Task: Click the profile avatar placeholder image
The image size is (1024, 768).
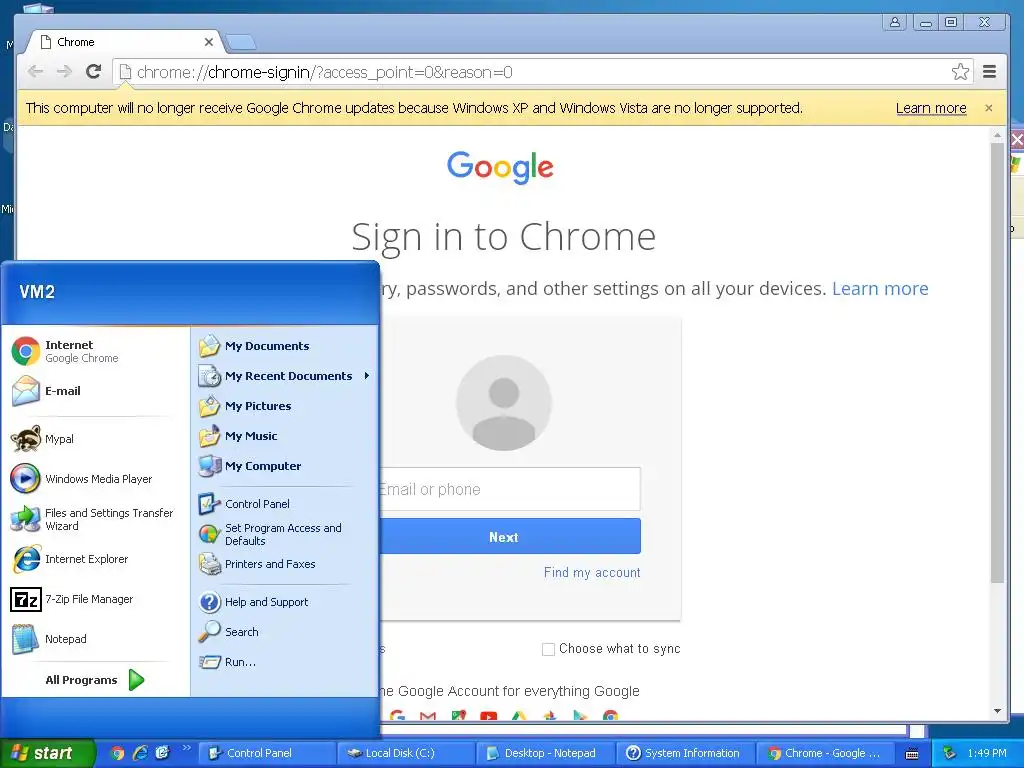Action: (x=504, y=403)
